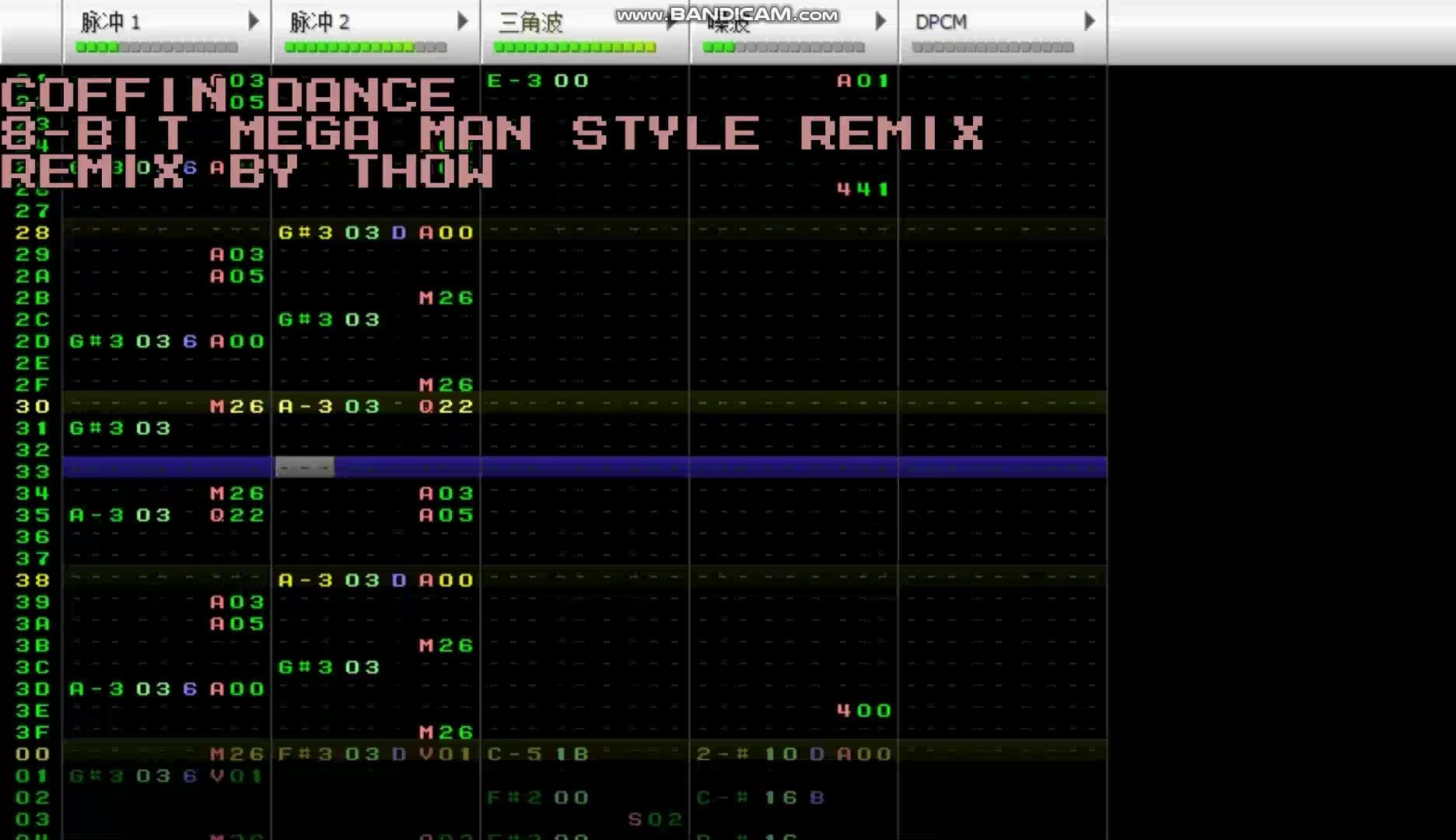Select A03 effect on row 34
The image size is (1456, 840).
[x=446, y=494]
